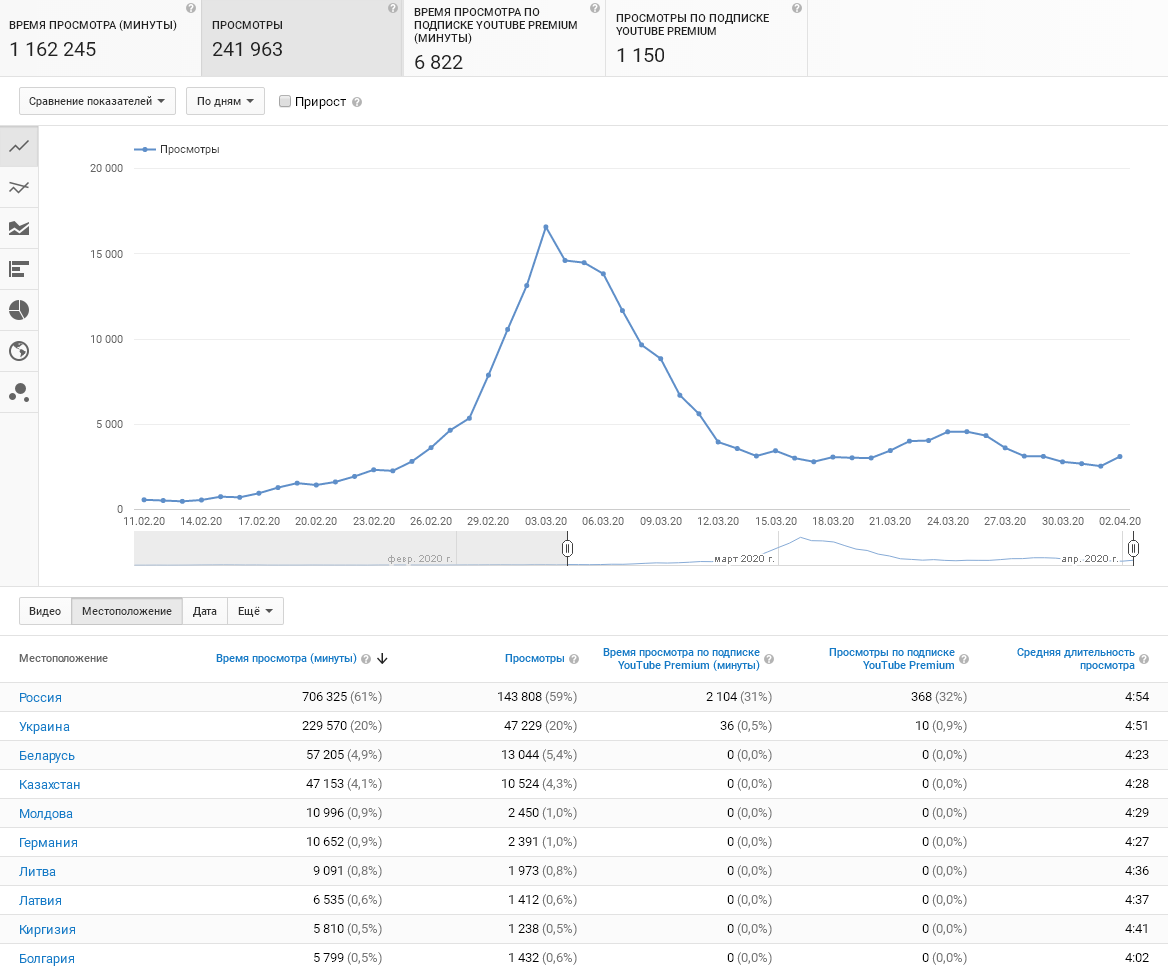This screenshot has height=972, width=1168.
Task: Click help icon next to Прирост
Action: click(357, 102)
